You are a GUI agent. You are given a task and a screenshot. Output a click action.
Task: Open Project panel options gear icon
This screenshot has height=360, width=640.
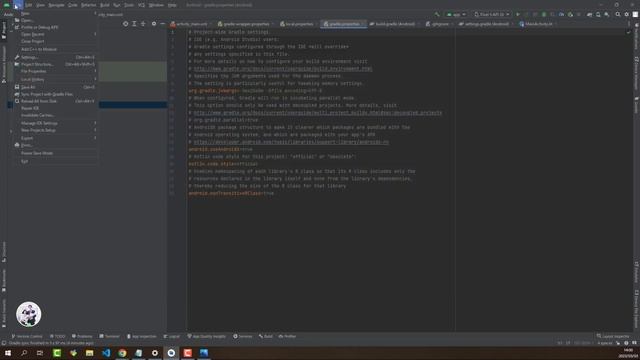click(154, 24)
